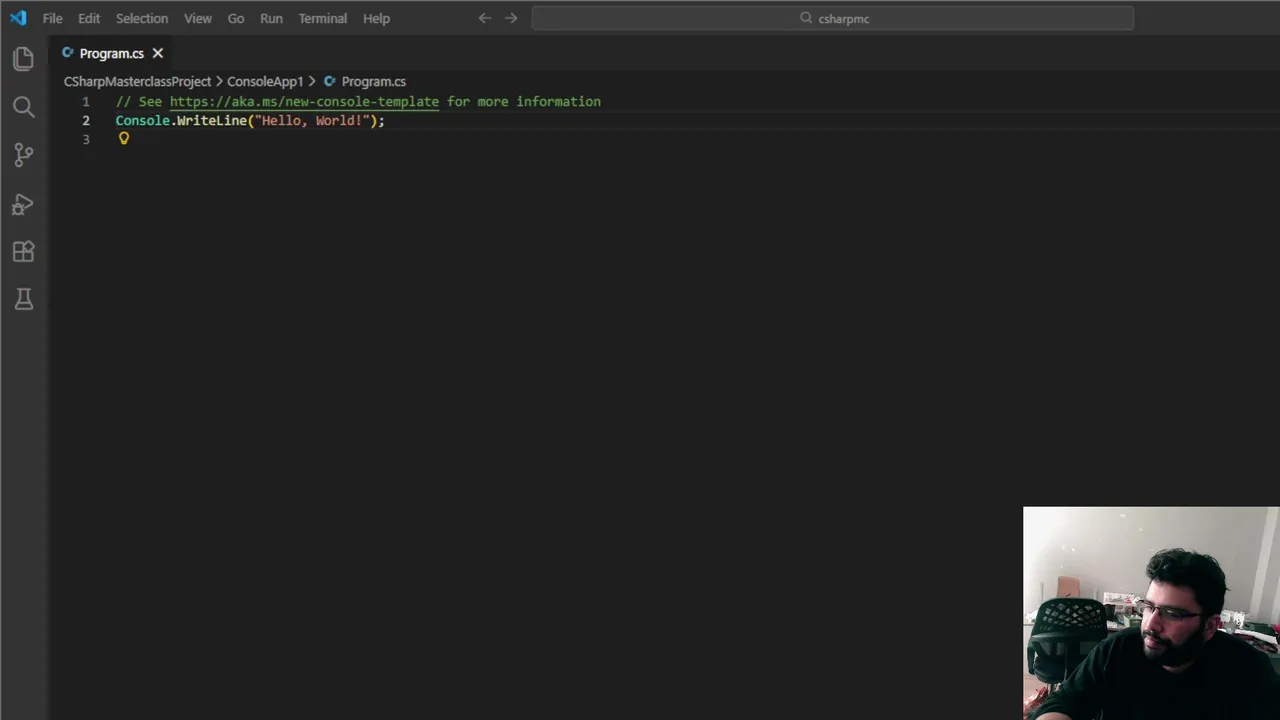1280x720 pixels.
Task: Click the aka.ms/new-console-template link
Action: (304, 101)
